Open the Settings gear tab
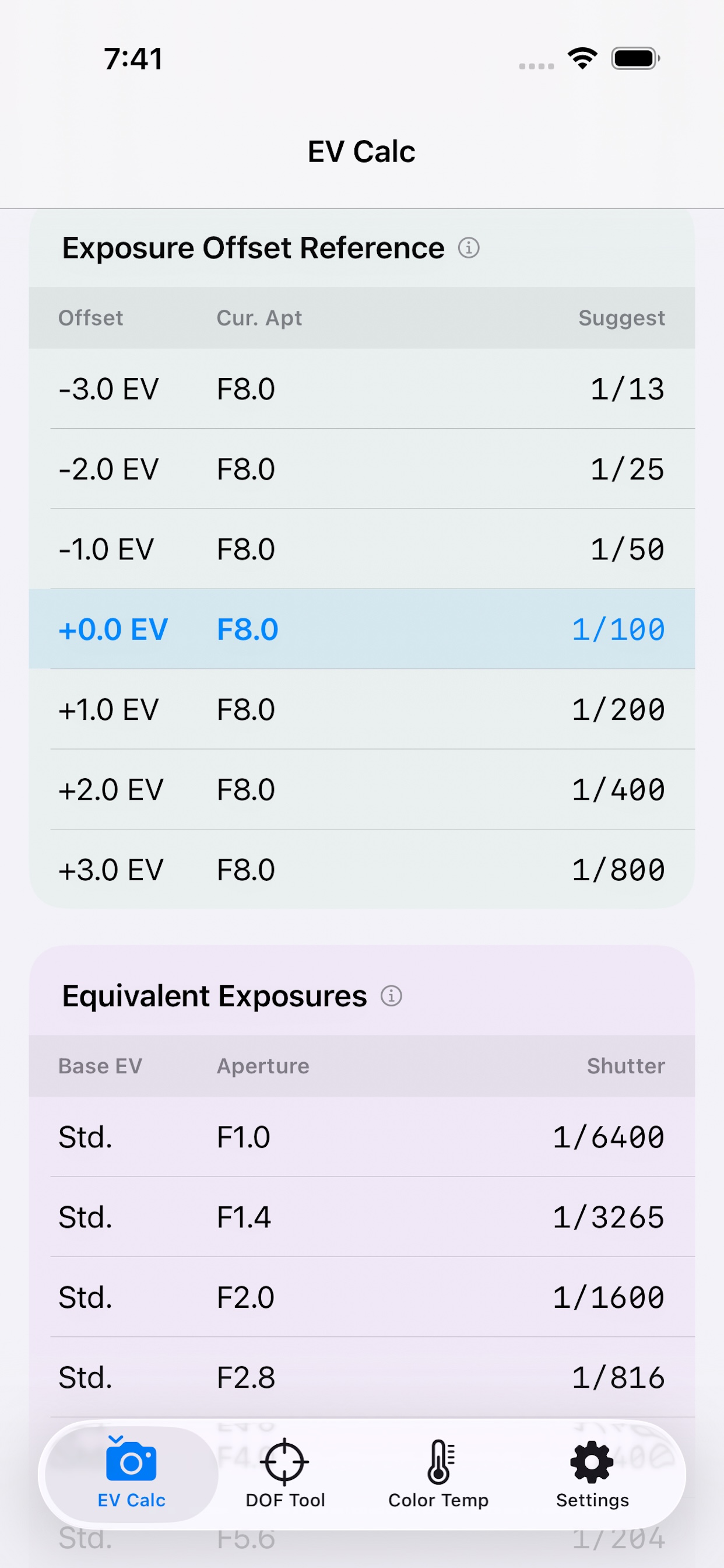This screenshot has height=1568, width=724. coord(592,1474)
